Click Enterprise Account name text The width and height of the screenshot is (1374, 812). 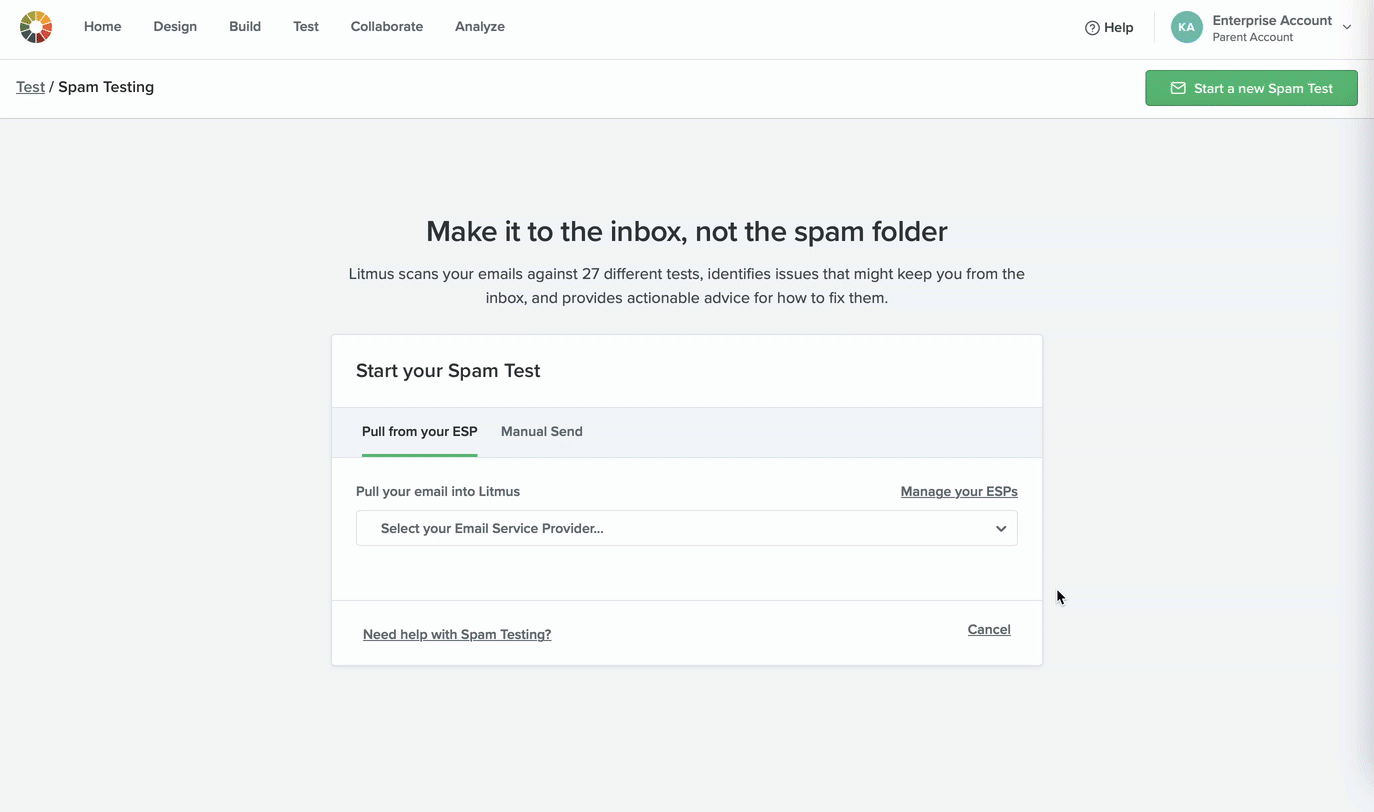pyautogui.click(x=1272, y=20)
